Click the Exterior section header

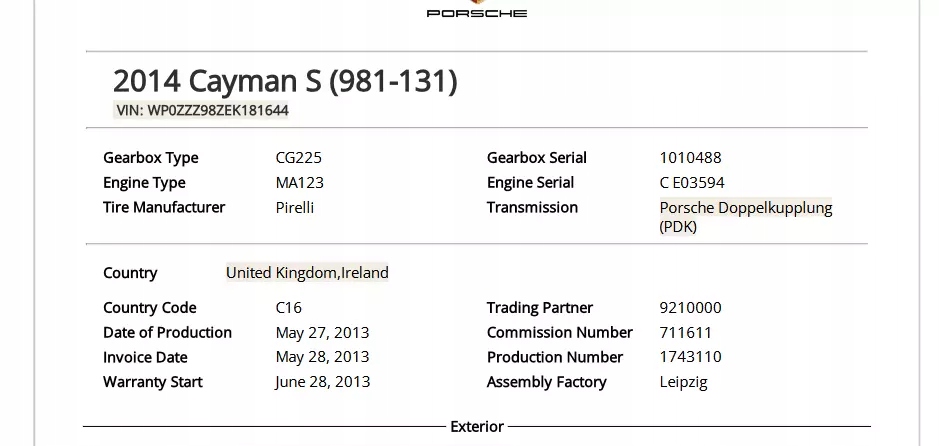(477, 427)
